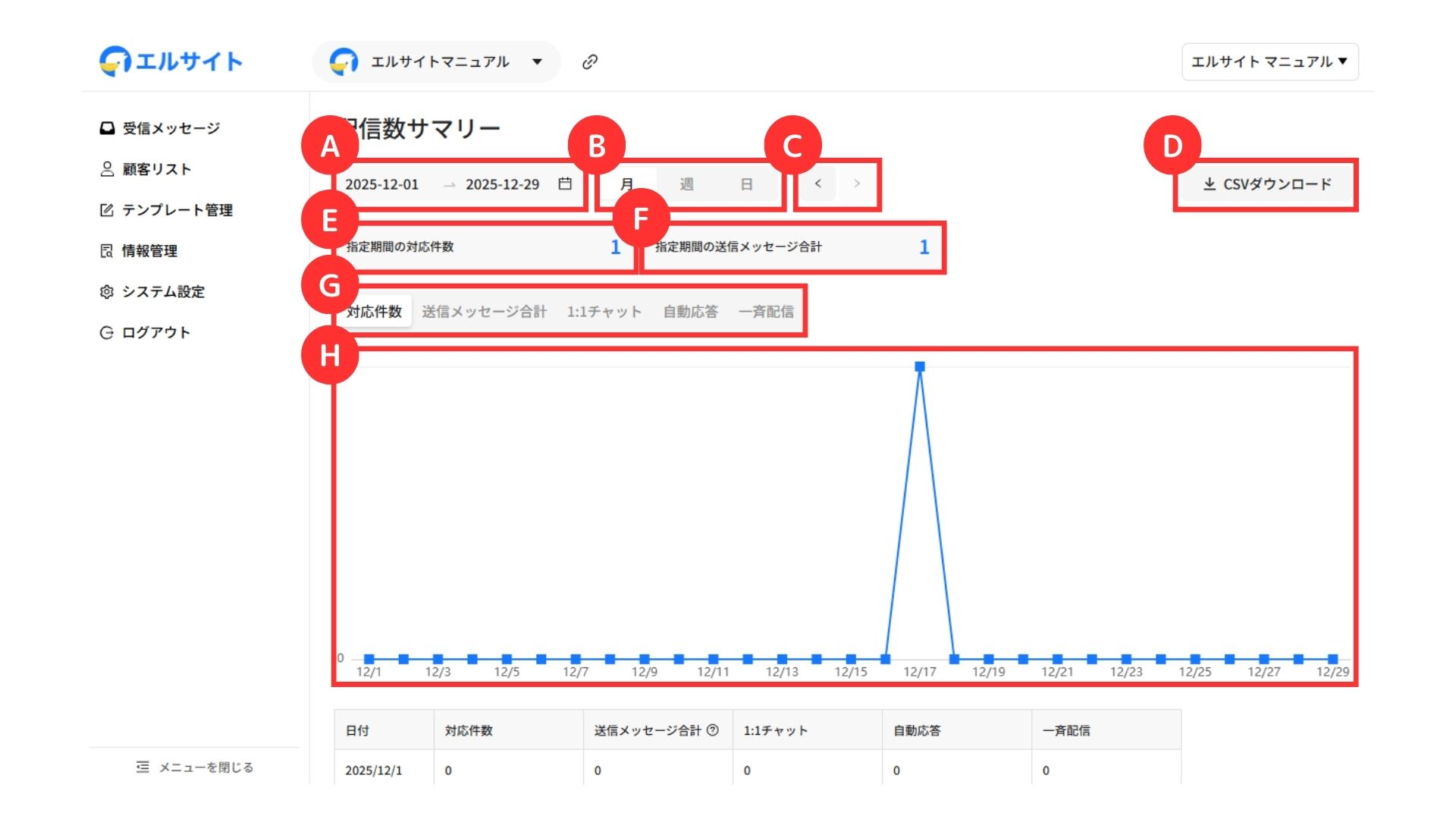The image size is (1456, 819).
Task: Switch to the 送信メッセージ合計 tab
Action: [x=484, y=312]
